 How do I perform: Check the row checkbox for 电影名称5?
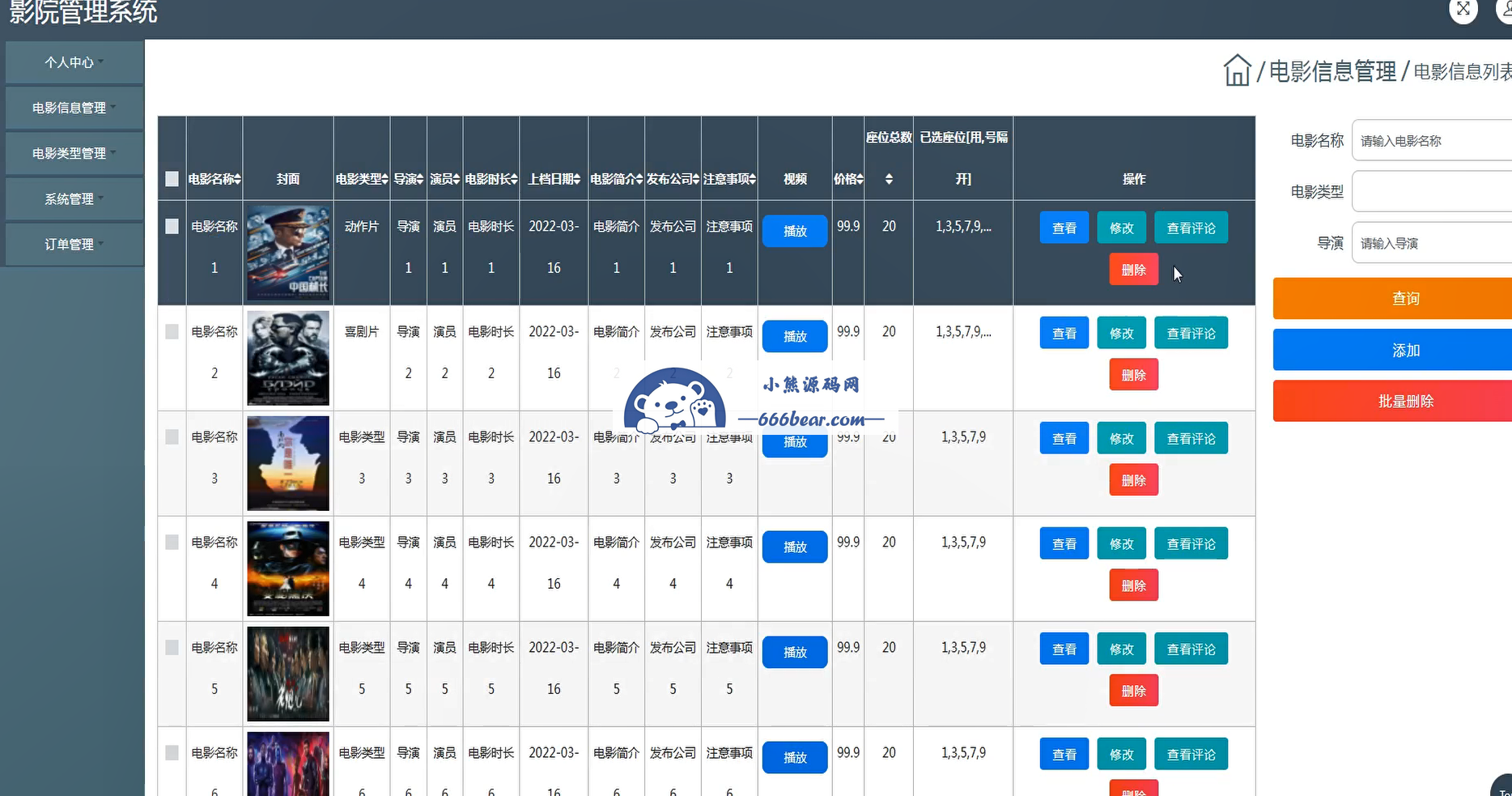point(172,648)
